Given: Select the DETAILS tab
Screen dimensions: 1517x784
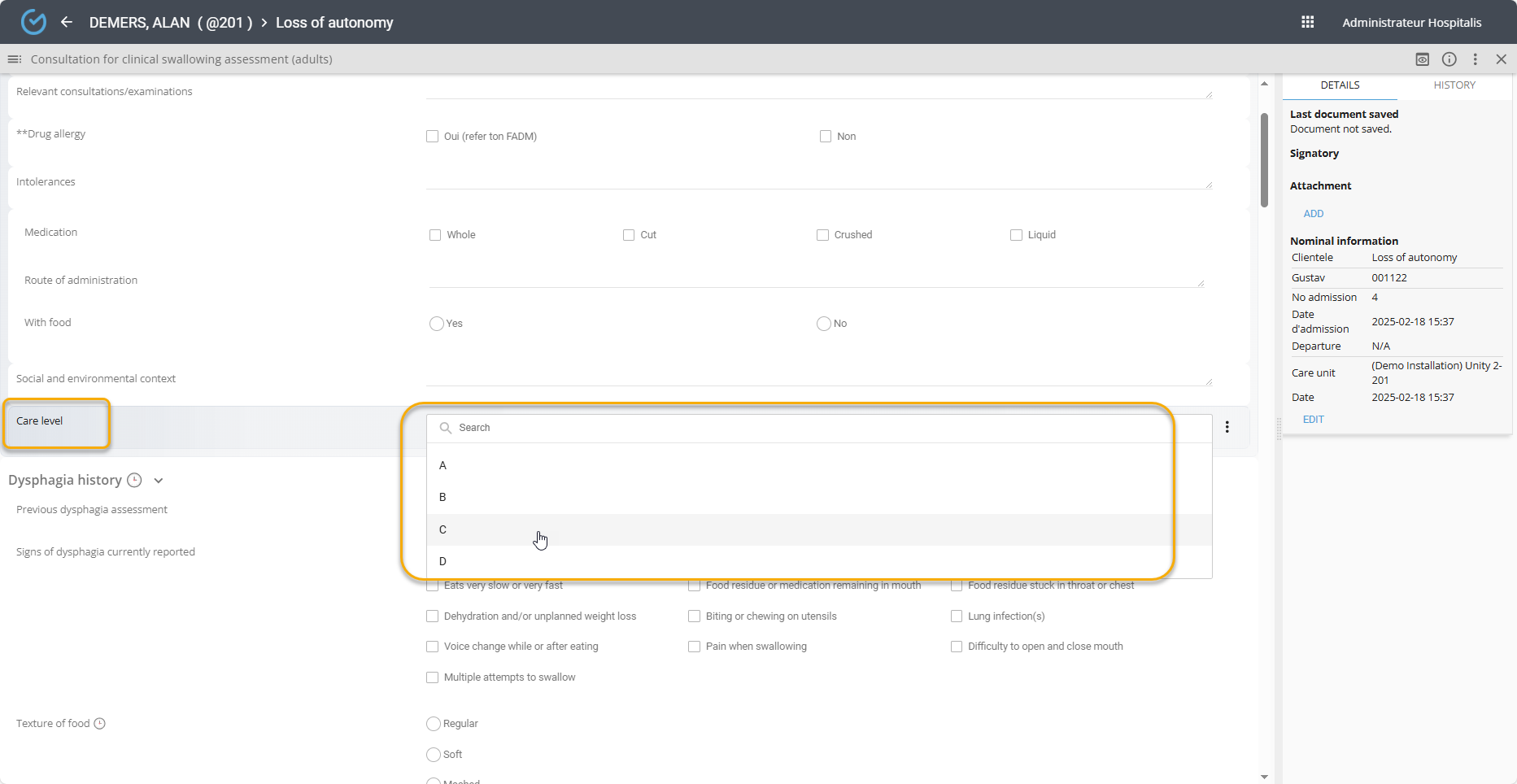Looking at the screenshot, I should coord(1340,85).
